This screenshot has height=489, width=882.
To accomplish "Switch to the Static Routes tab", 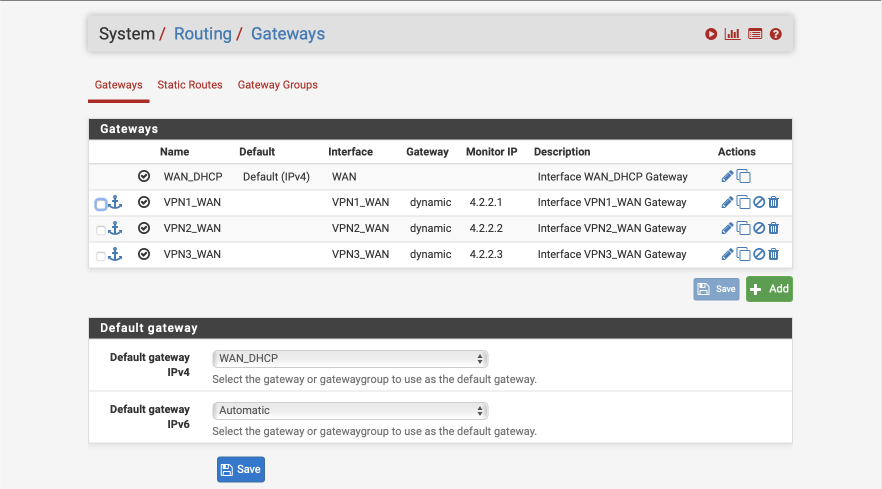I will 190,85.
